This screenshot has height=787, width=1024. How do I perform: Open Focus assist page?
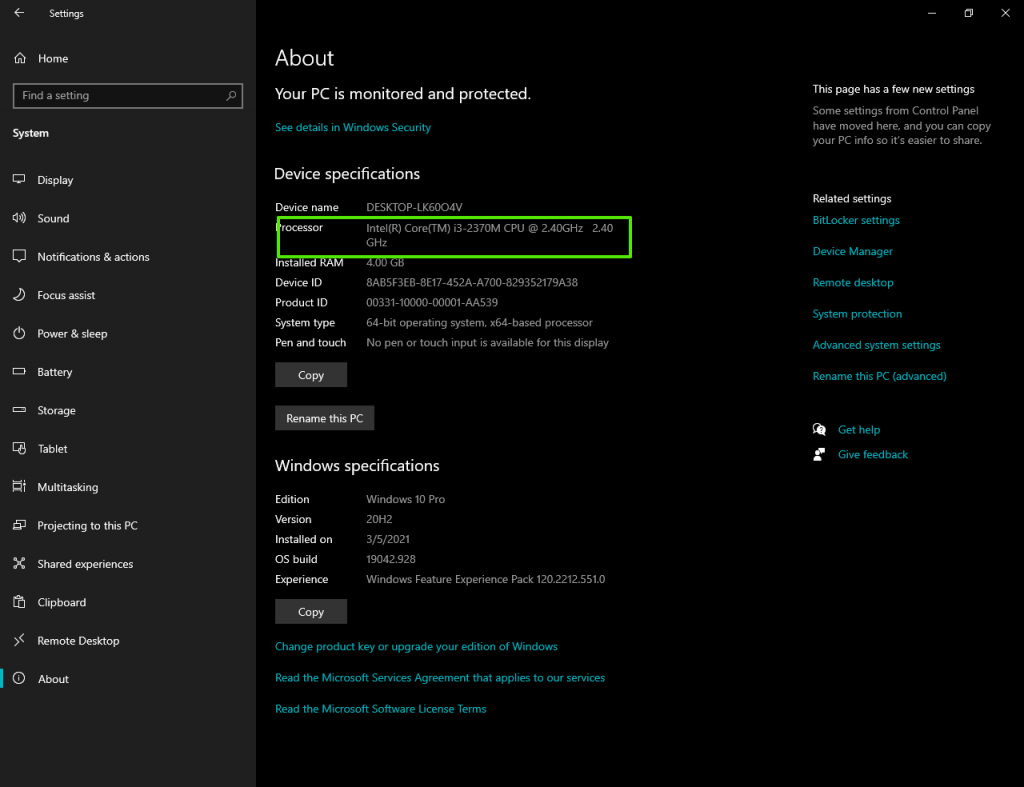coord(66,295)
